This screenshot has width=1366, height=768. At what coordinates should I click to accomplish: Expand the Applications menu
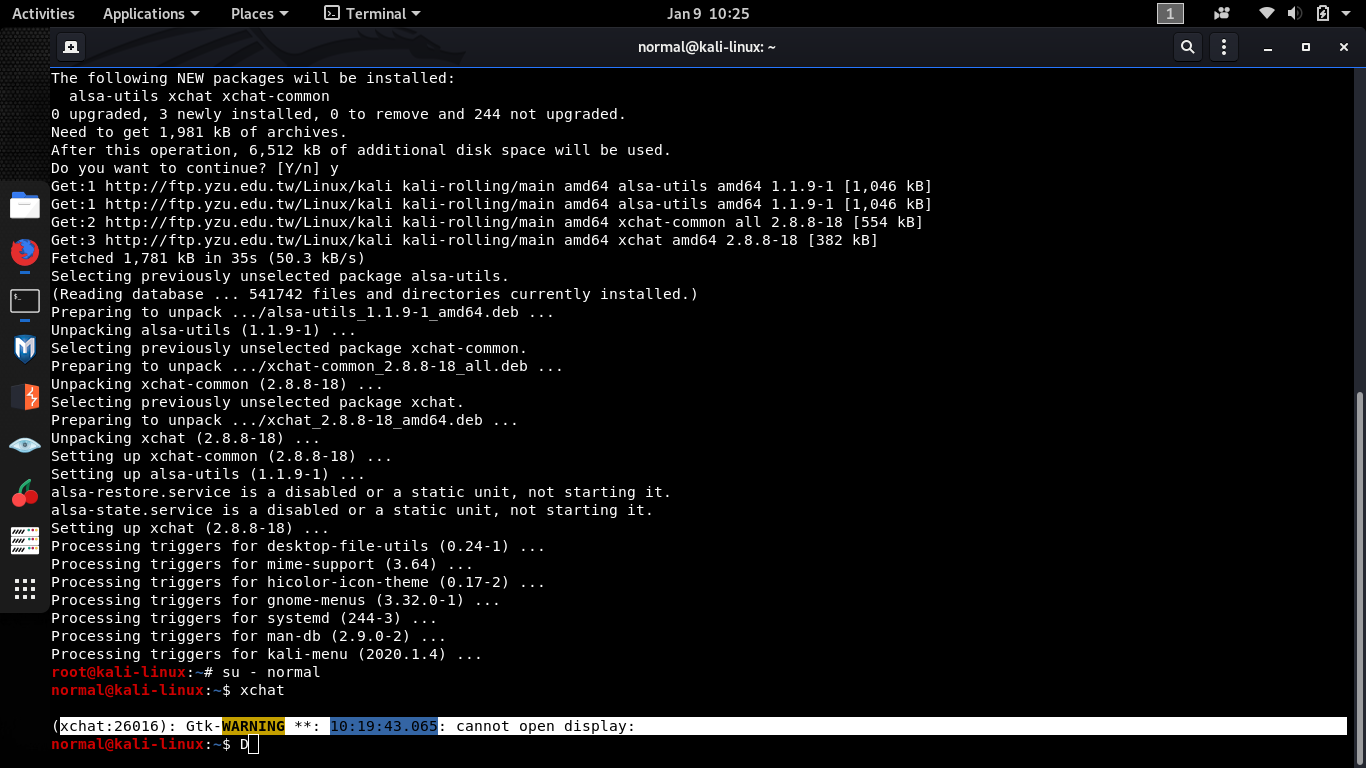coord(151,14)
